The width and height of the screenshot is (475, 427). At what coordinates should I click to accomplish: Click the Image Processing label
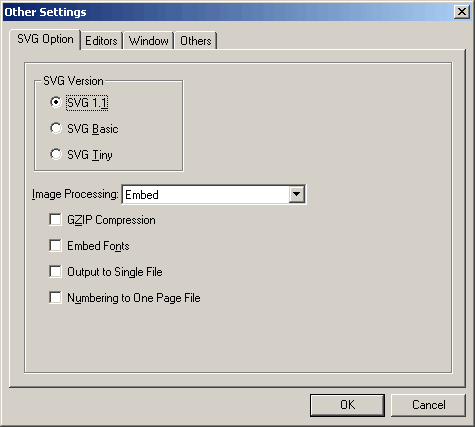coord(75,194)
